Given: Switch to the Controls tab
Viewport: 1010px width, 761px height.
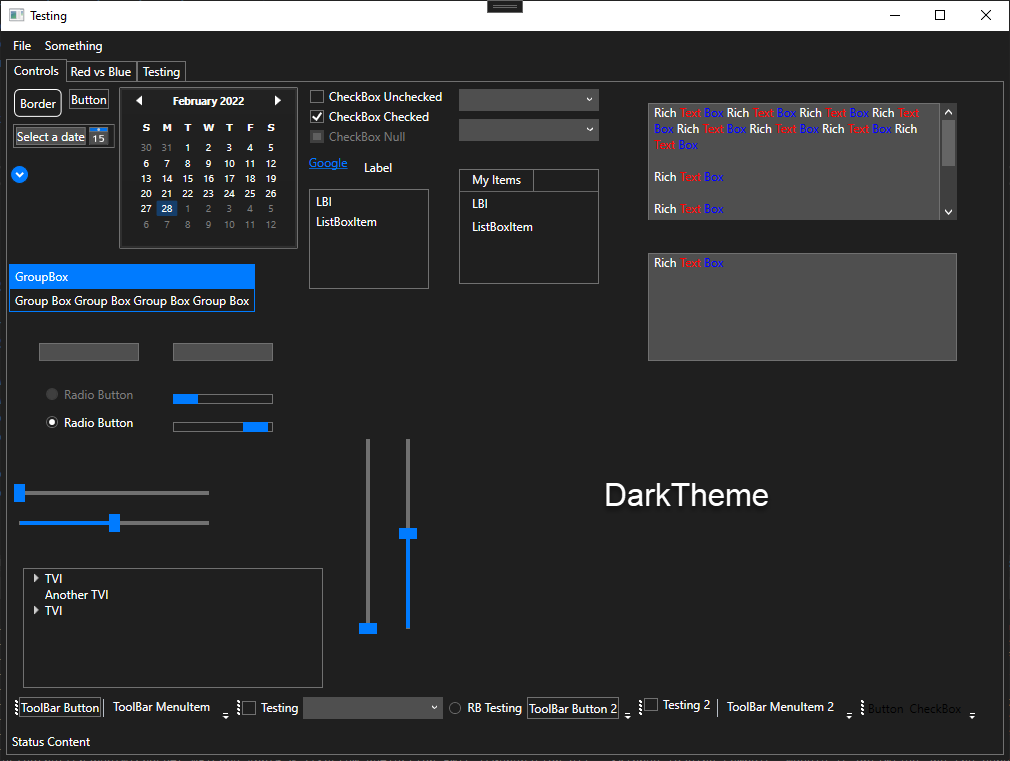Looking at the screenshot, I should pyautogui.click(x=36, y=71).
